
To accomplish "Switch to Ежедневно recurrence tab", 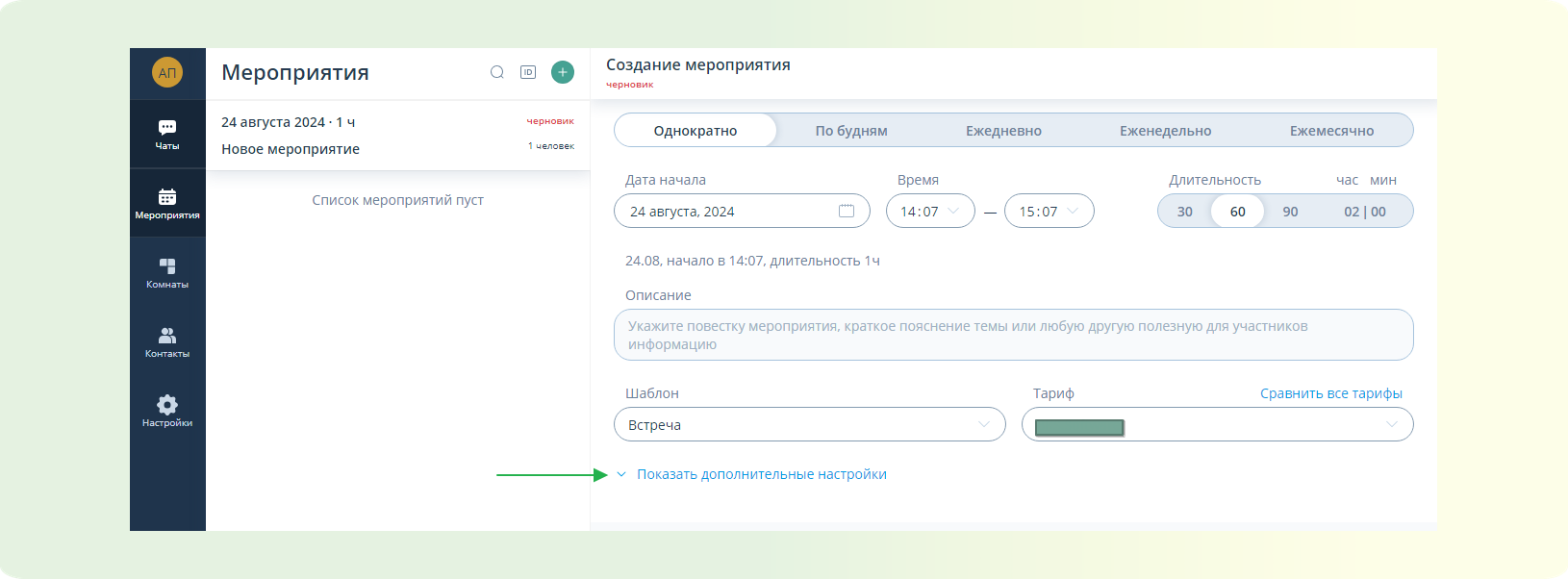I will [x=1003, y=131].
